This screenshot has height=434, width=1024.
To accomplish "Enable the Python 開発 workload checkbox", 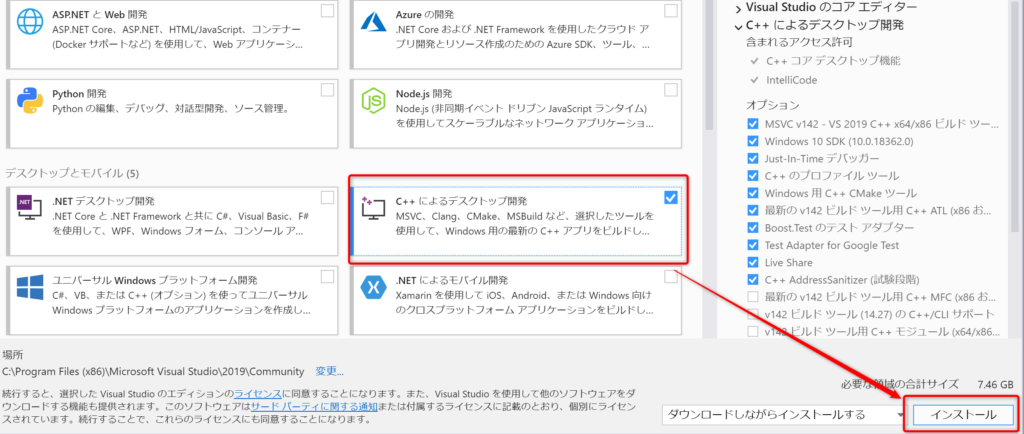I will pos(327,89).
